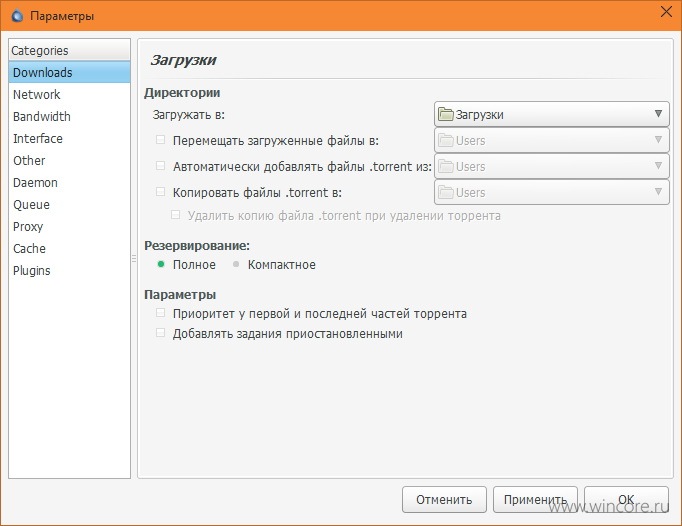Enable Автоматически добавлять файлы .torrent checkbox
The image size is (682, 526).
(x=160, y=166)
